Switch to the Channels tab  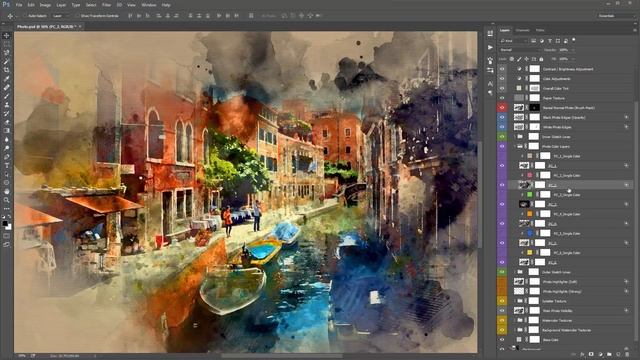click(x=522, y=30)
